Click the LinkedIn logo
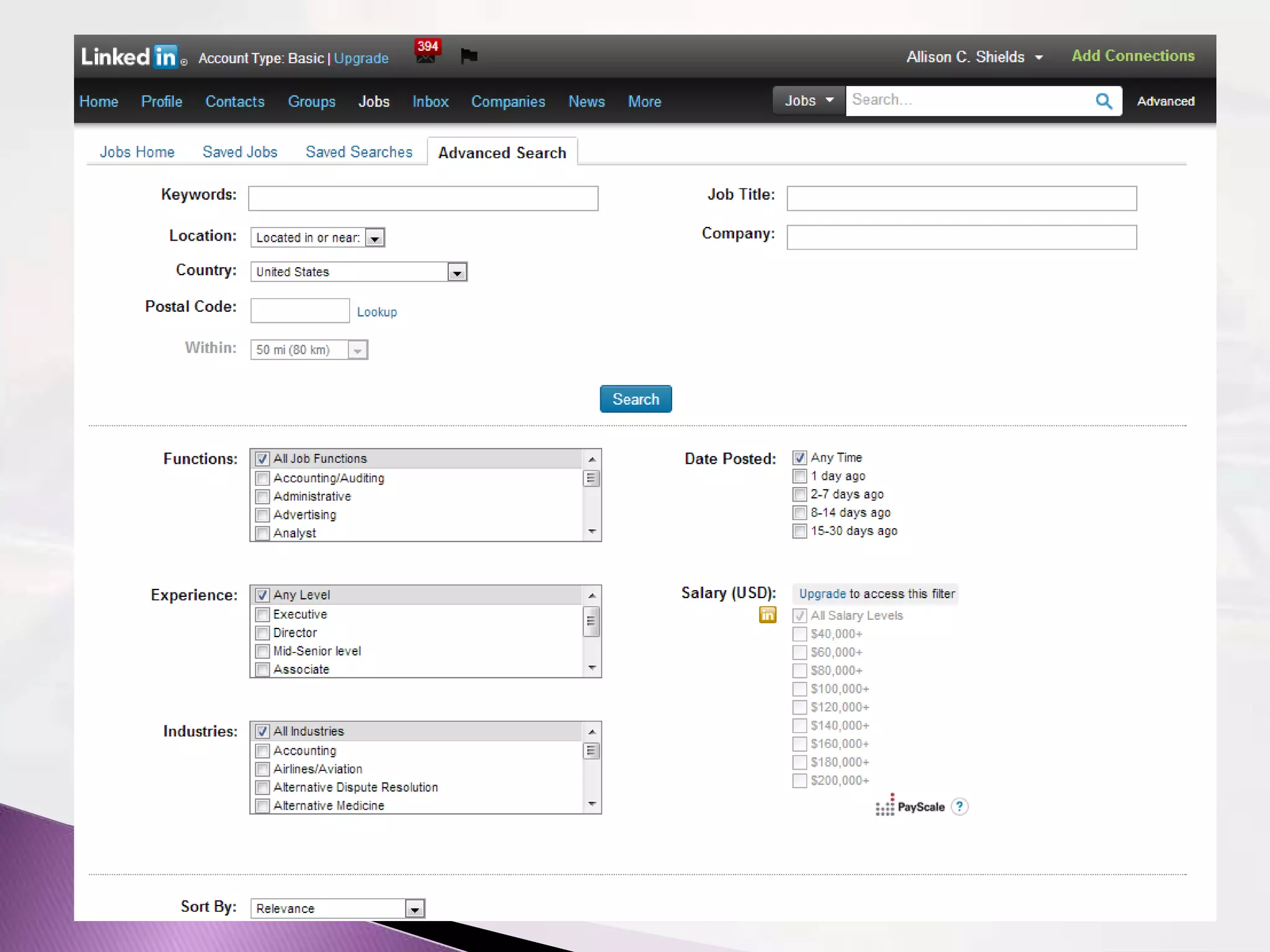 pyautogui.click(x=133, y=57)
